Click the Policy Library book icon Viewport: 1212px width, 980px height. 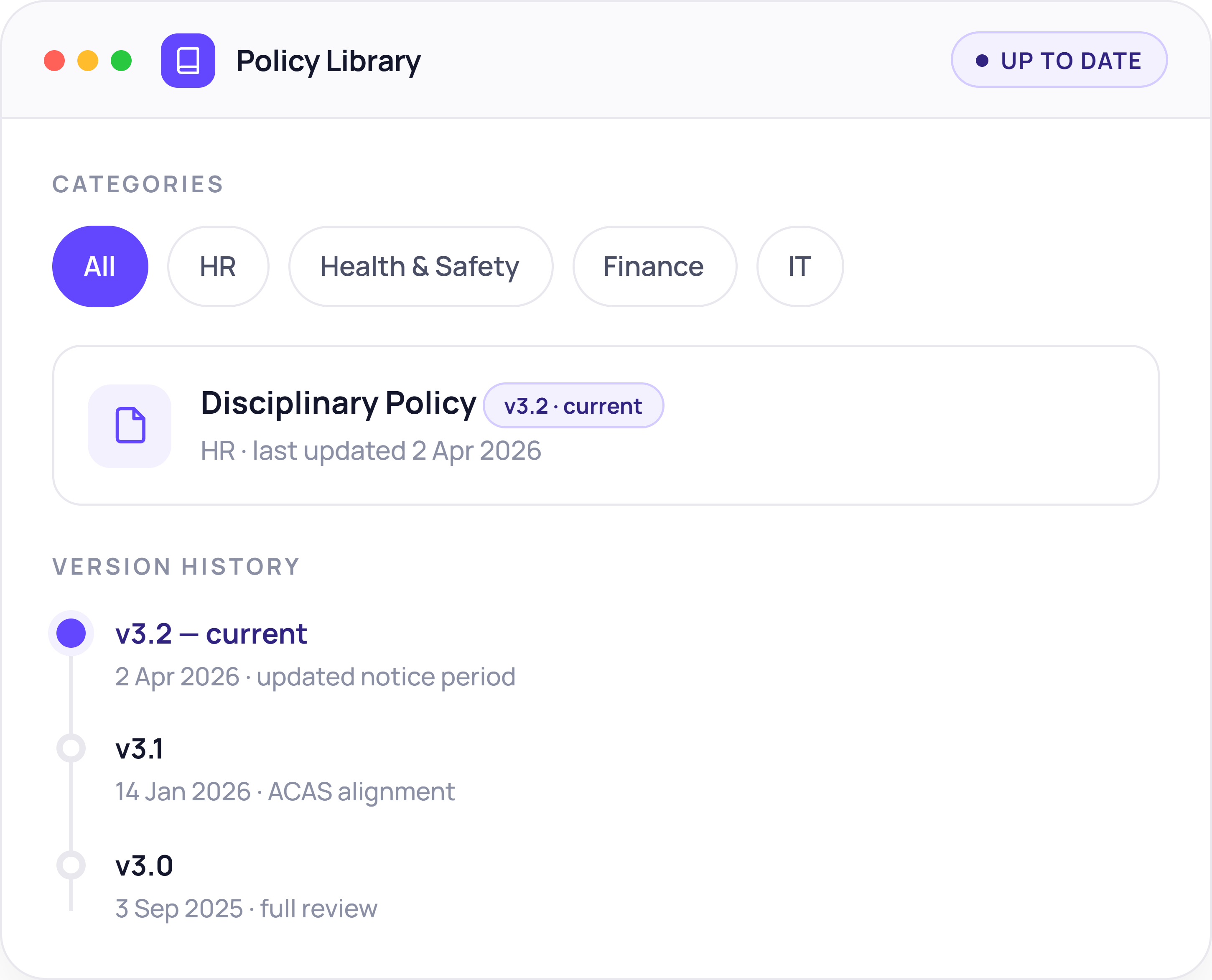(x=188, y=61)
